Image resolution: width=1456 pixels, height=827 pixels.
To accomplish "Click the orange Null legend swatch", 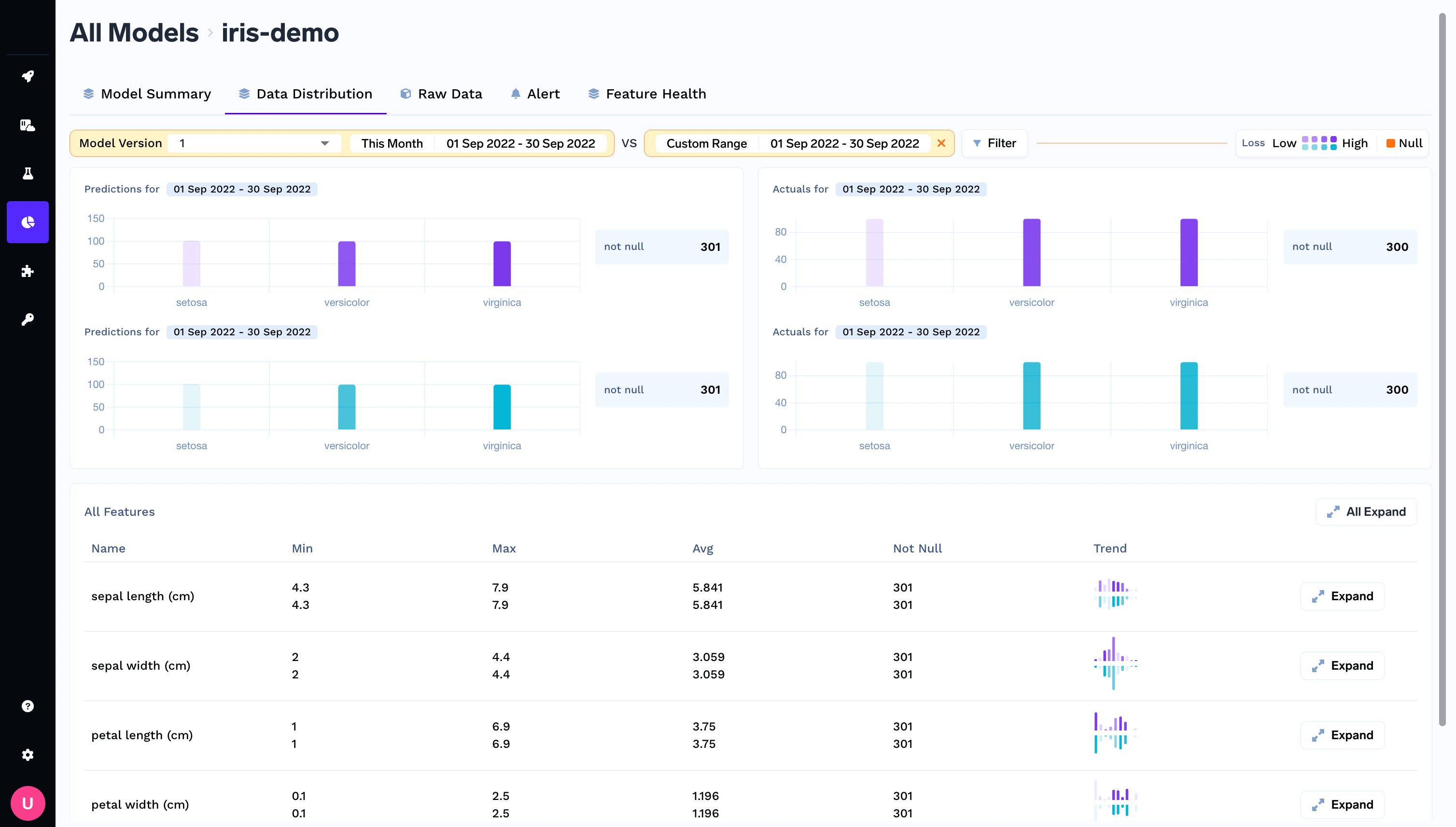I will pyautogui.click(x=1391, y=143).
